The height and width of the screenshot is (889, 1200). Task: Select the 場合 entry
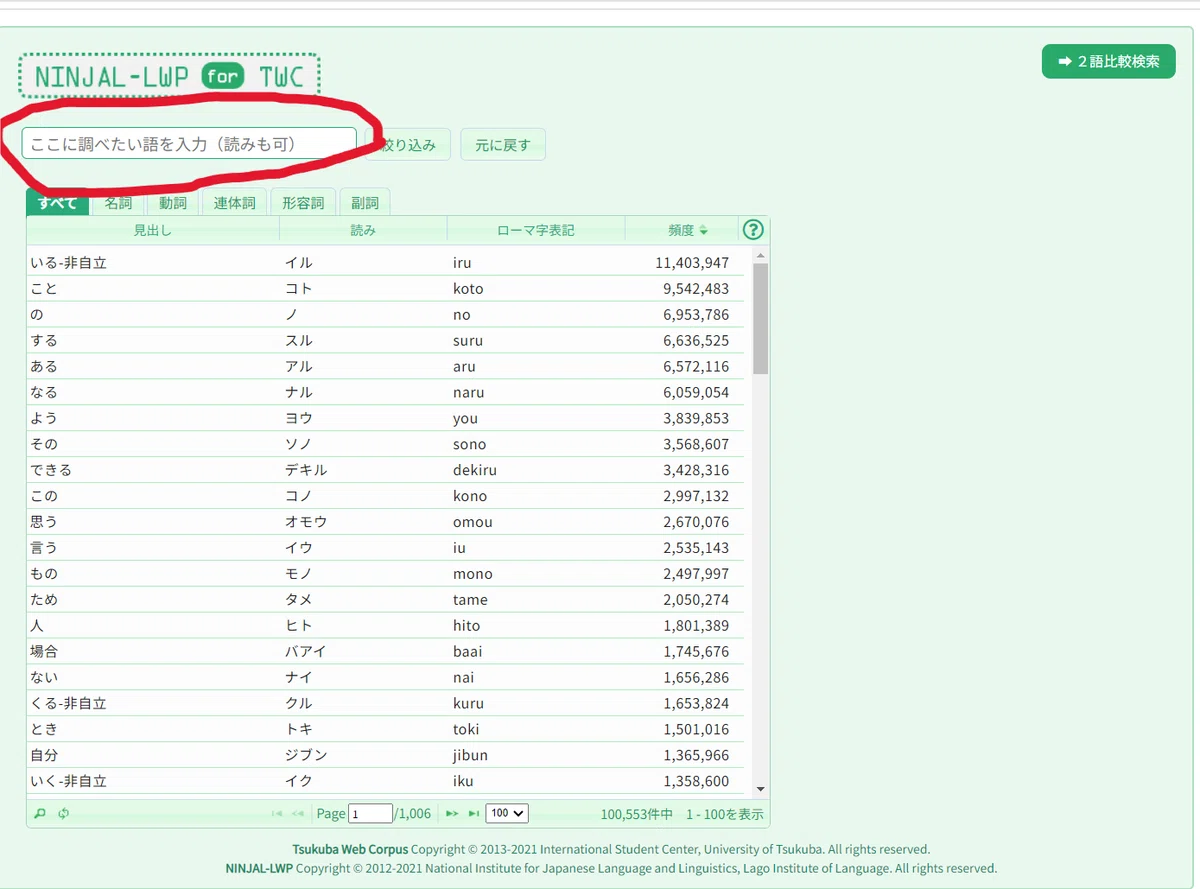coord(44,652)
